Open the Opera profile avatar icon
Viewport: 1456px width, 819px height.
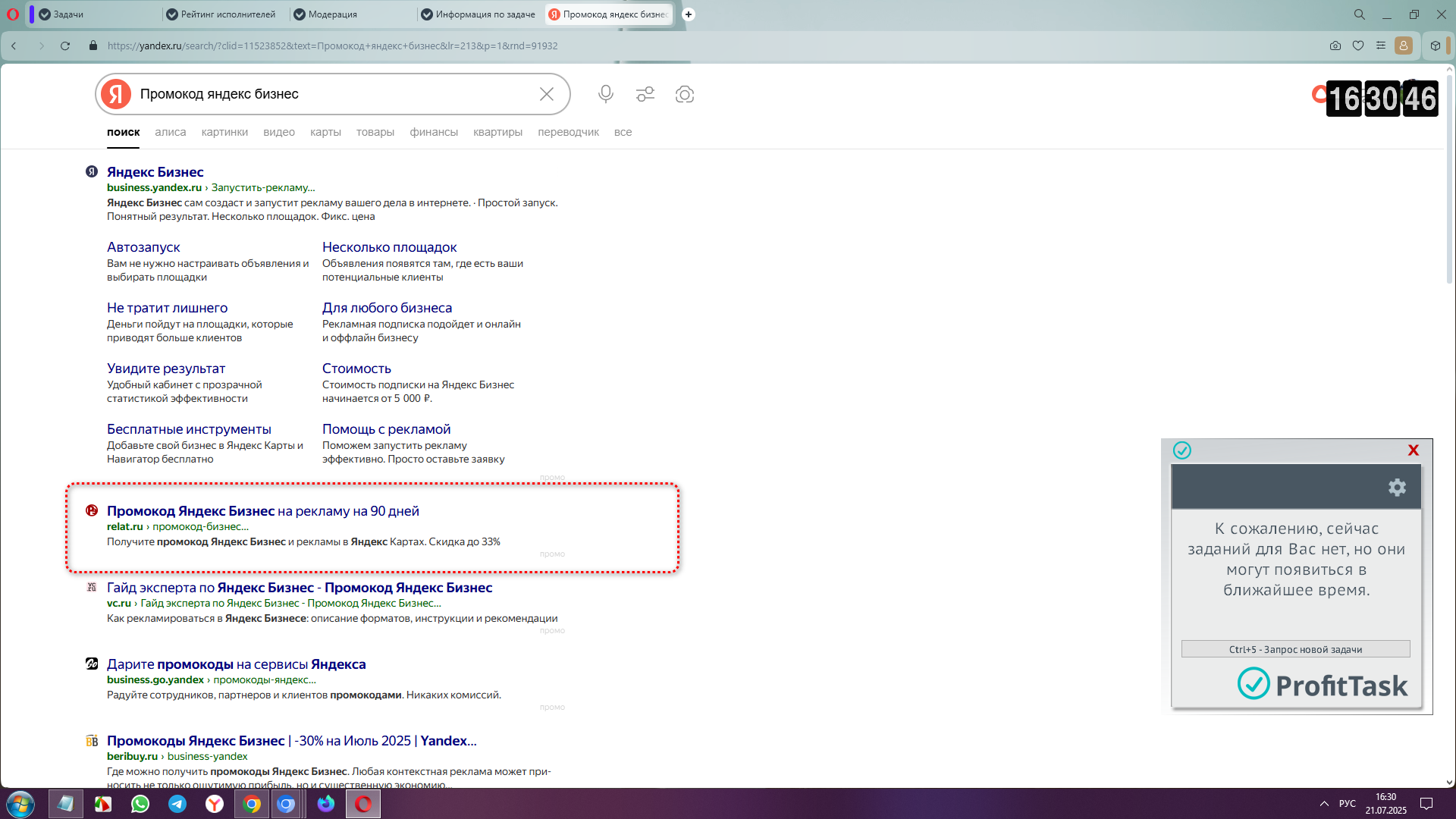pyautogui.click(x=1404, y=45)
